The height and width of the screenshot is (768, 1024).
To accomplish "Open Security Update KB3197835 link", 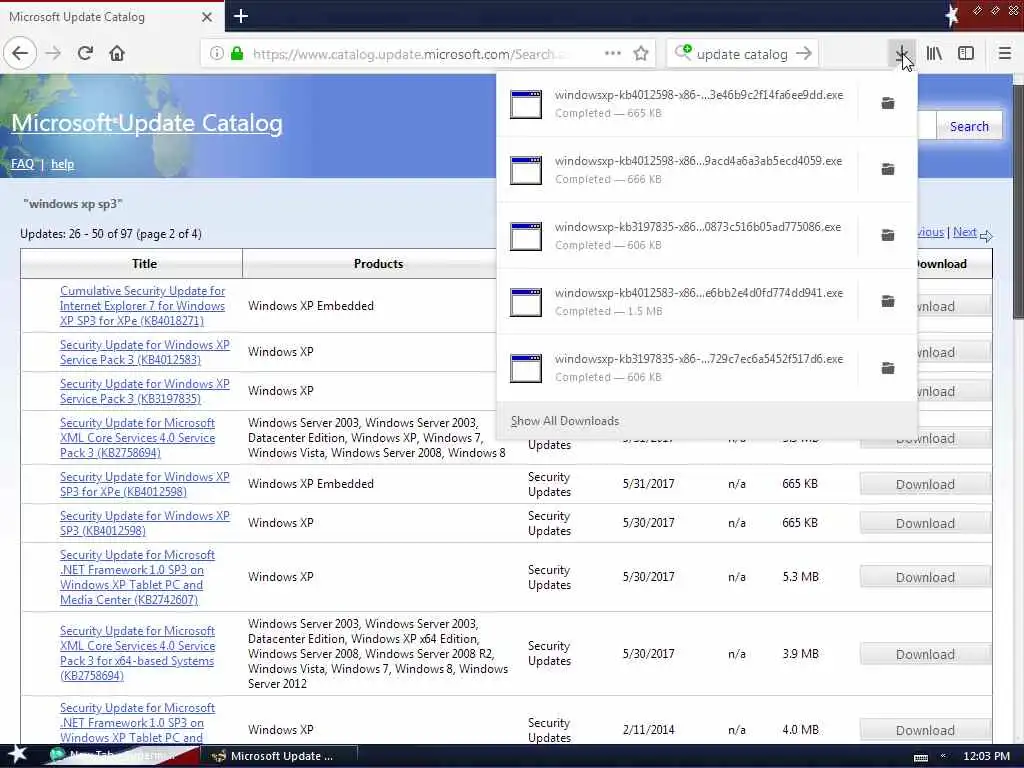I will [144, 391].
